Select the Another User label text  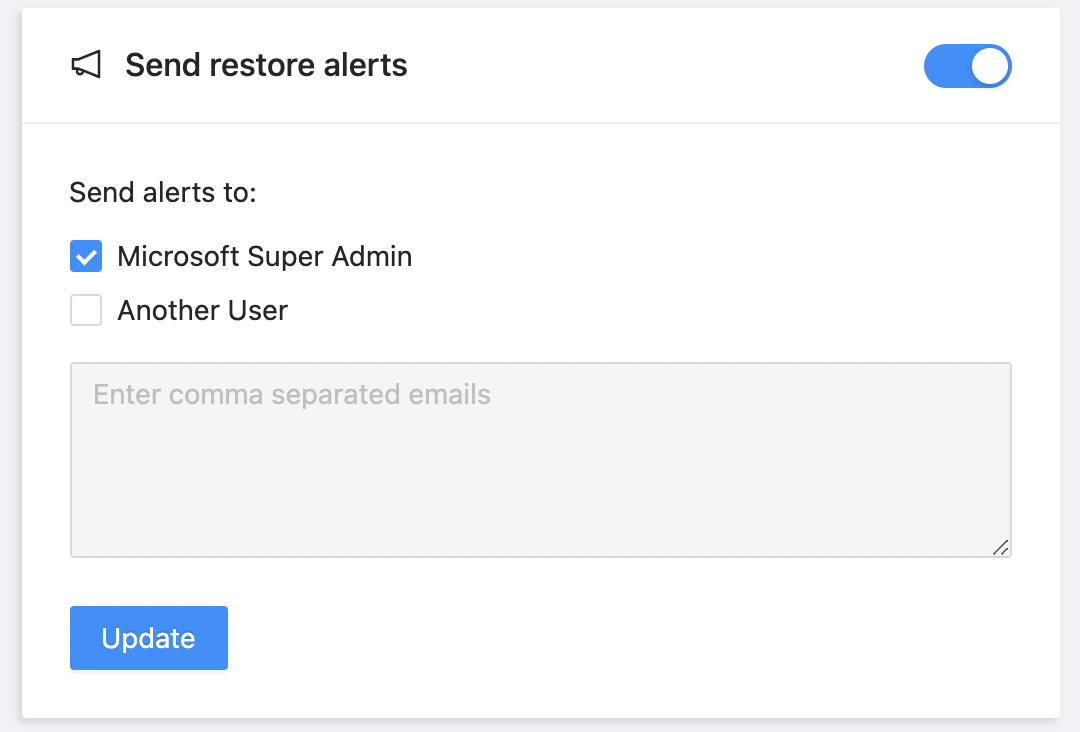202,311
